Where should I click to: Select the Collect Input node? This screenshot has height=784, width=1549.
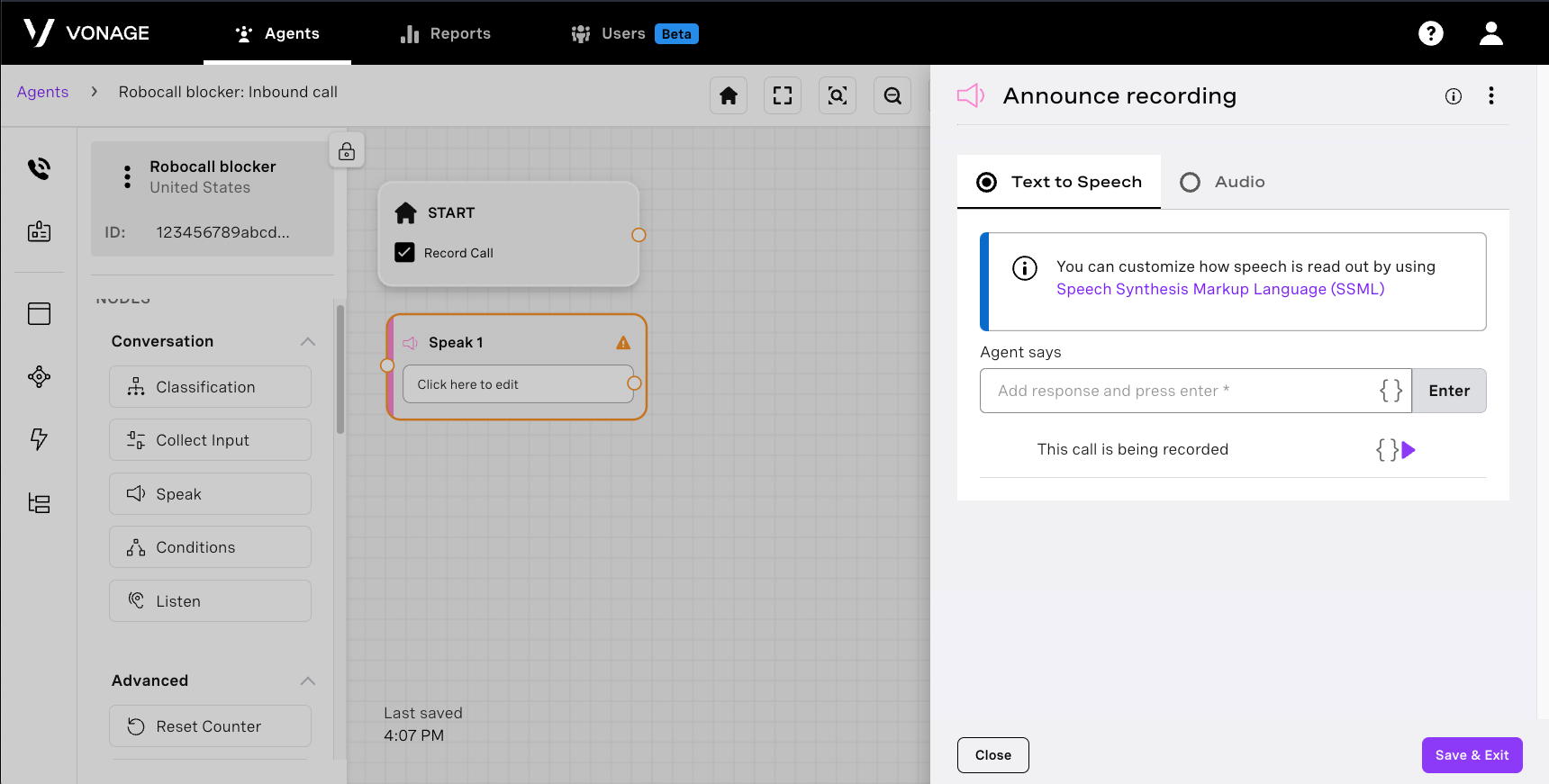(211, 440)
